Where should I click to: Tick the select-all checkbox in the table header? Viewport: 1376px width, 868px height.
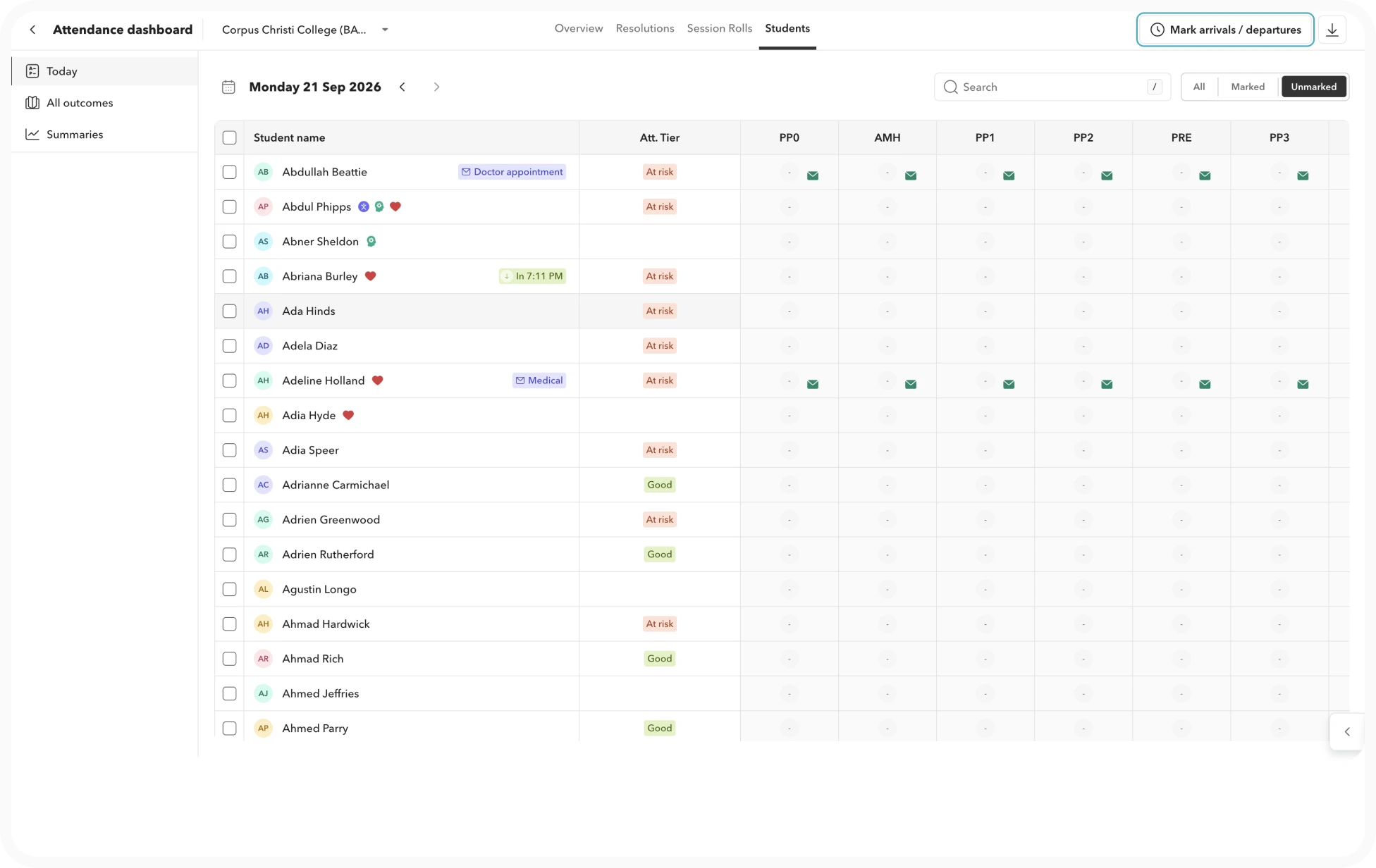[230, 137]
